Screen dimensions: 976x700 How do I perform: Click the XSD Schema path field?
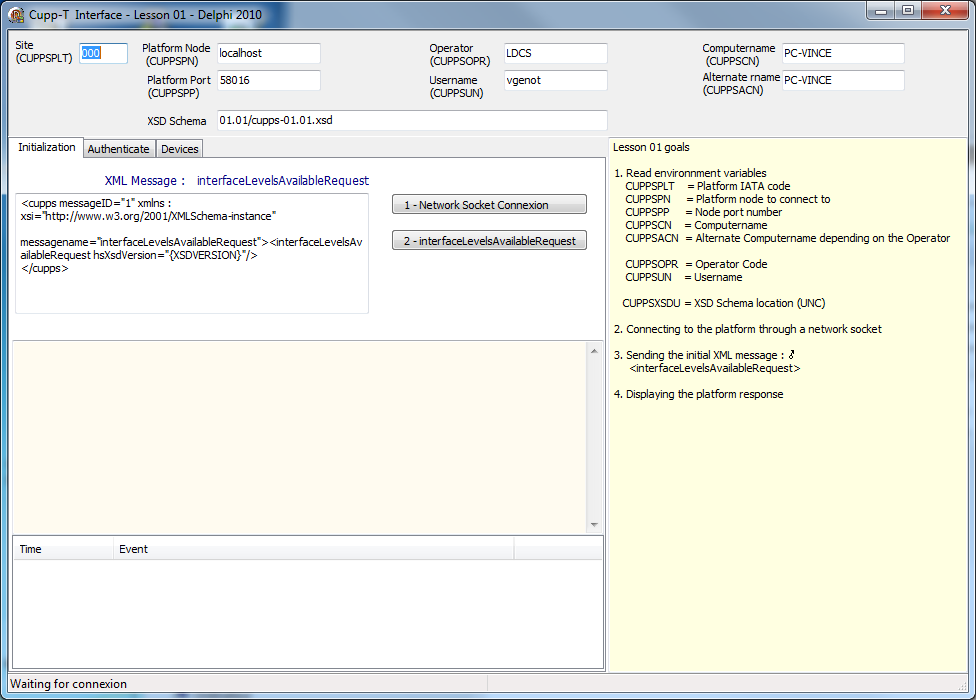pyautogui.click(x=411, y=120)
